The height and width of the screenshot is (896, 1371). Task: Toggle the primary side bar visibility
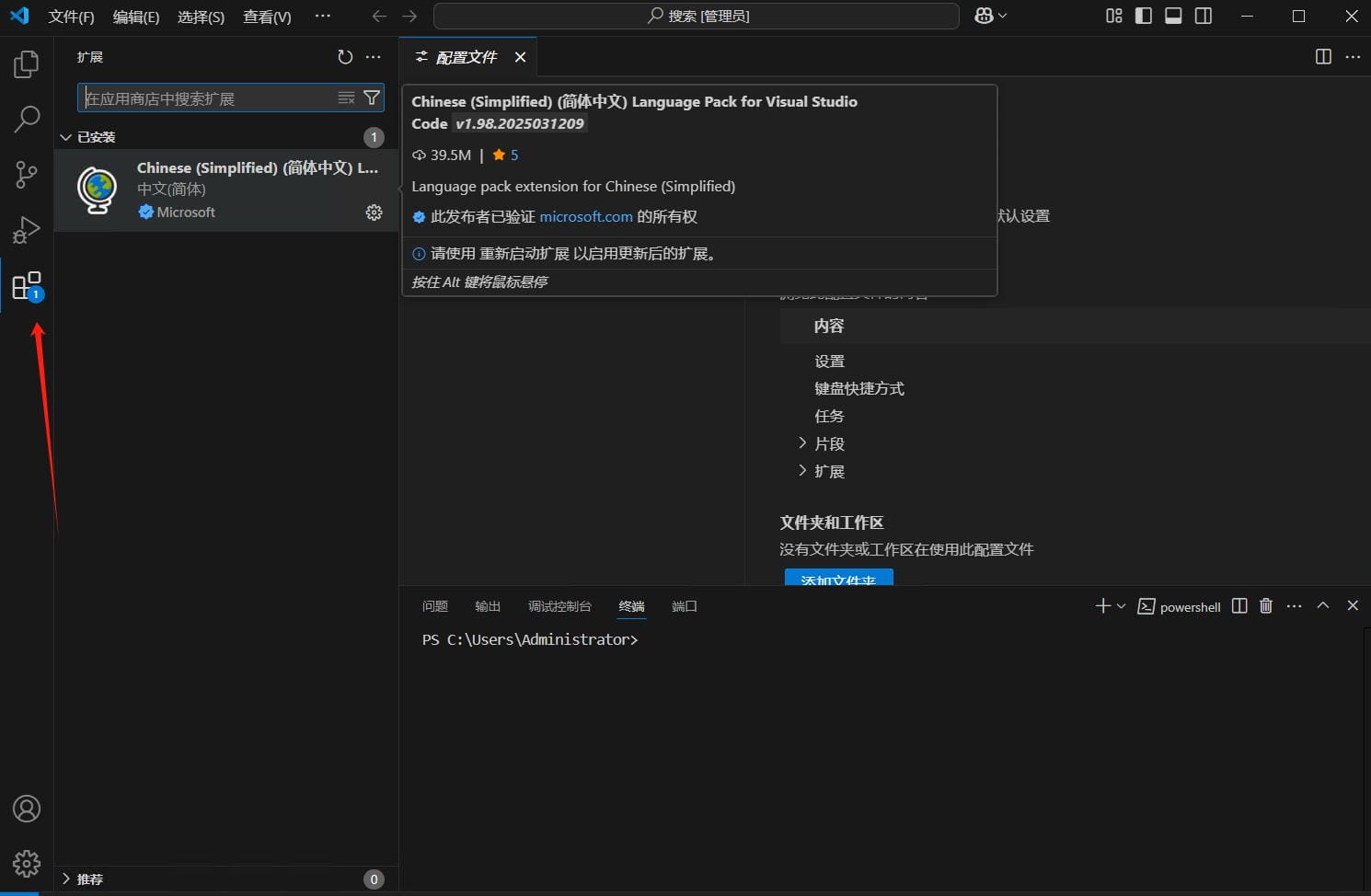(x=1144, y=16)
